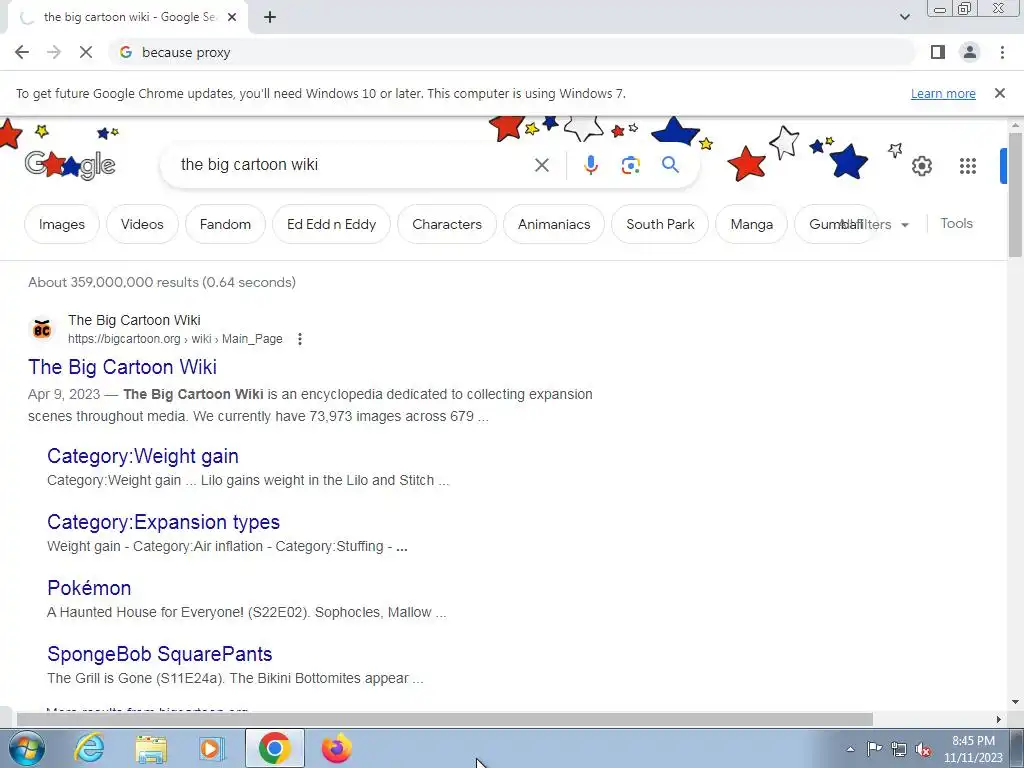Open a new tab with the plus button

(x=270, y=18)
